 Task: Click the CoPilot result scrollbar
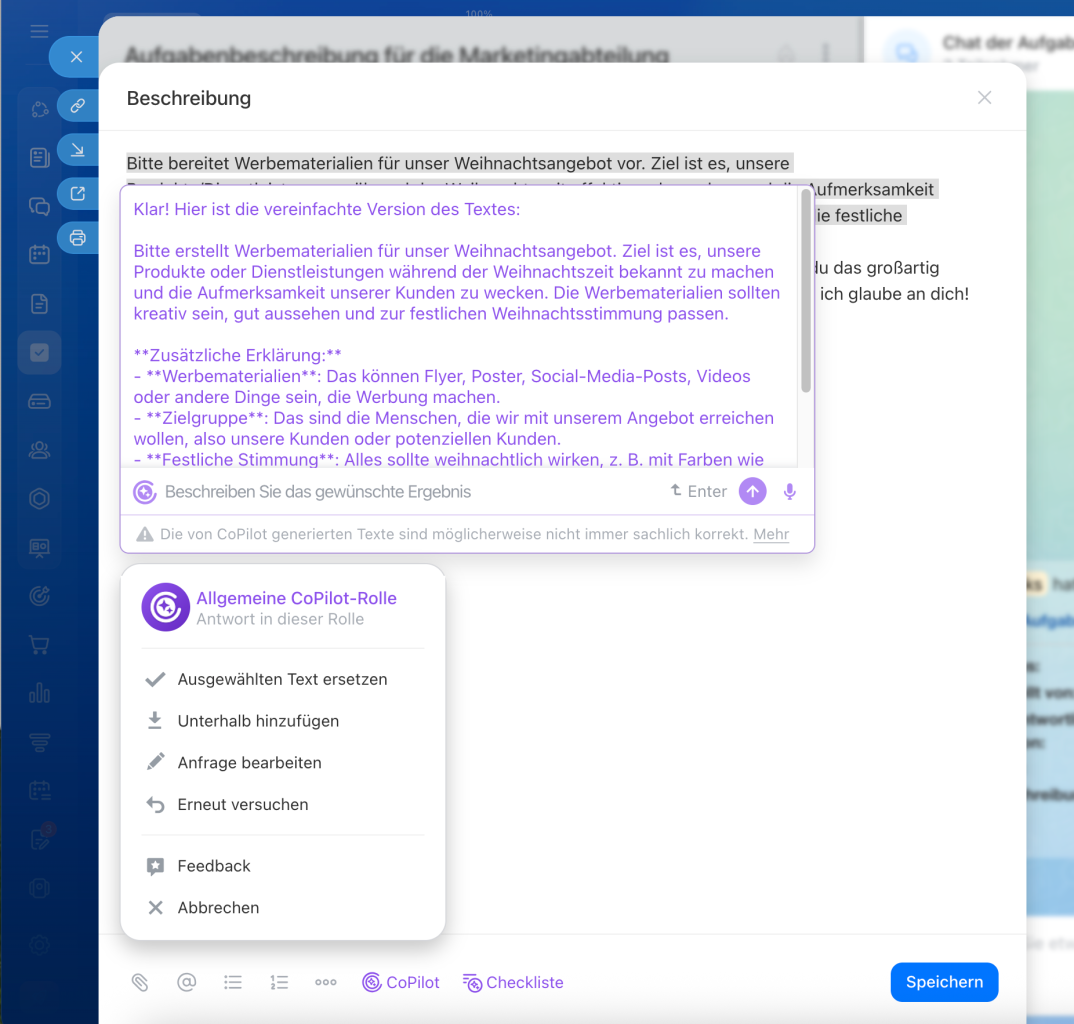(x=806, y=291)
